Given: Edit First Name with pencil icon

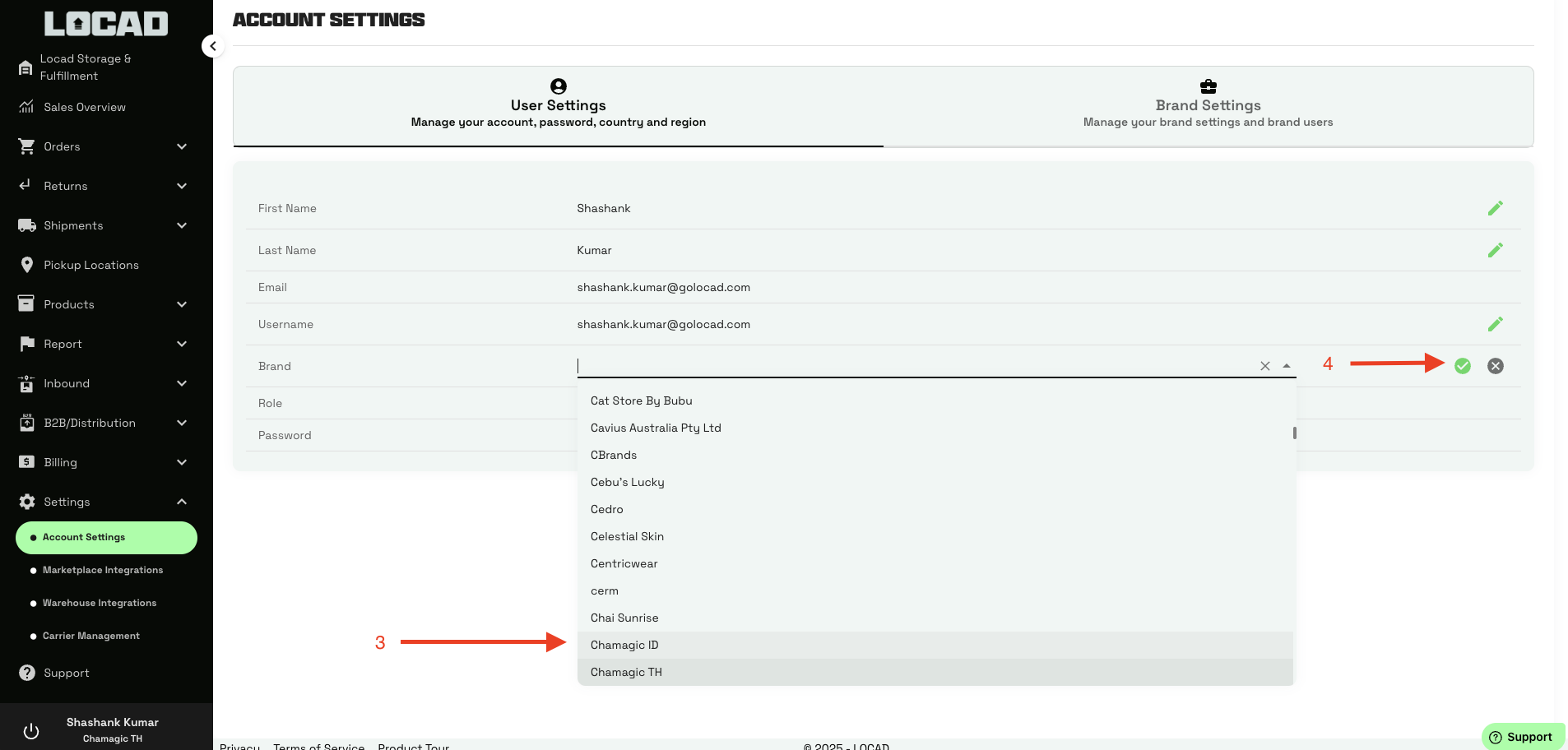Looking at the screenshot, I should point(1495,208).
